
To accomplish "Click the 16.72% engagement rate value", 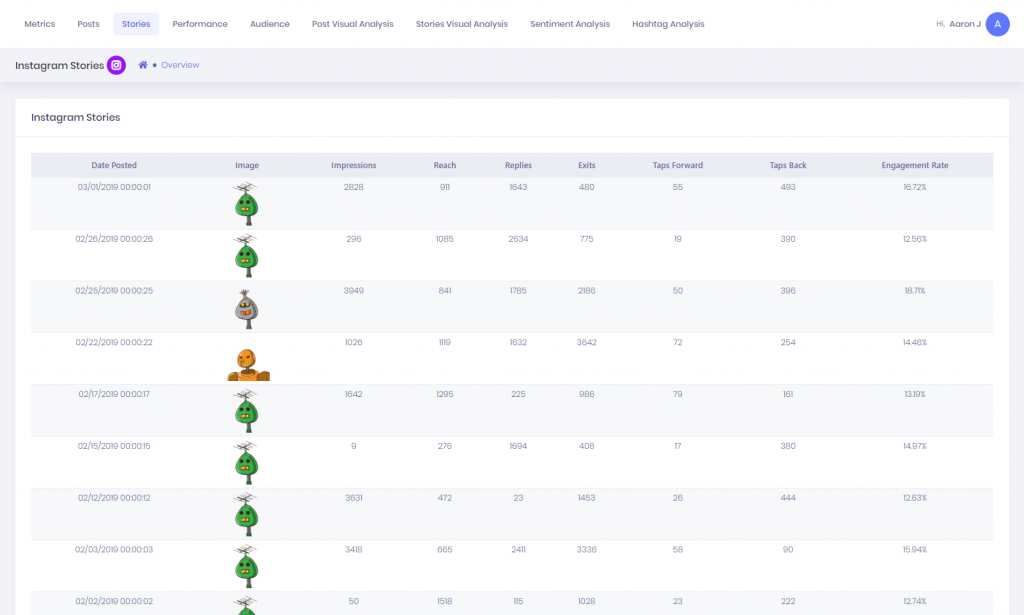I will tap(915, 187).
